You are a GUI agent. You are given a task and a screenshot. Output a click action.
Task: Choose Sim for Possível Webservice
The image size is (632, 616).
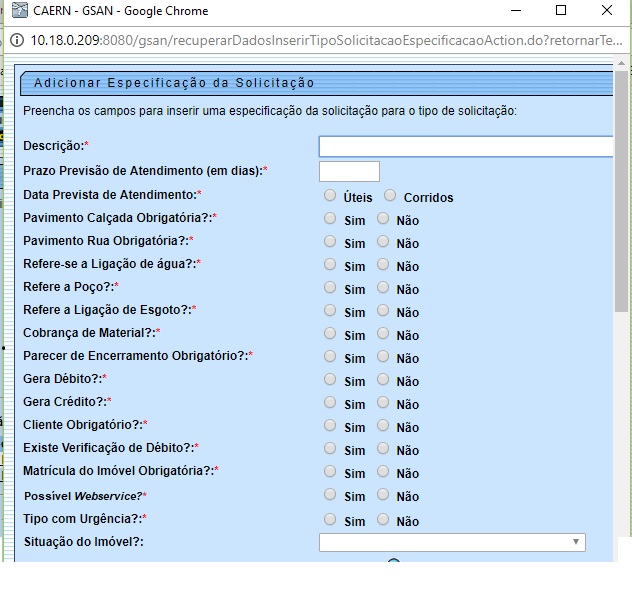coord(331,494)
